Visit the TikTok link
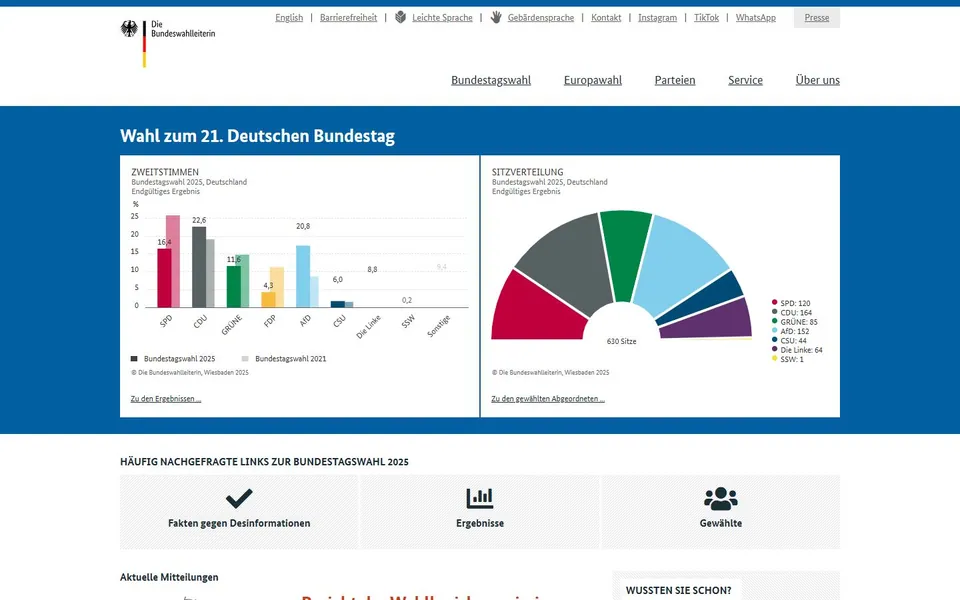 [x=707, y=18]
